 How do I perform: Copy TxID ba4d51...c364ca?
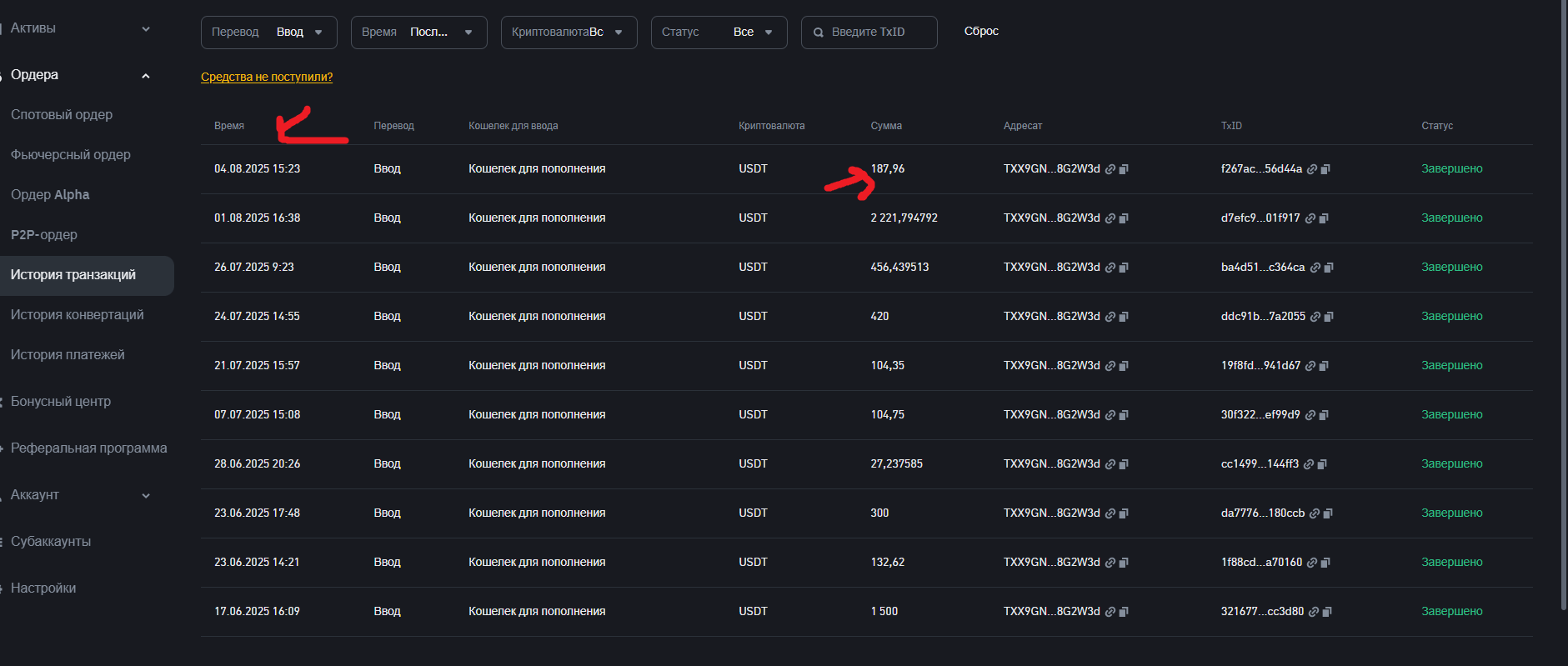[1329, 268]
